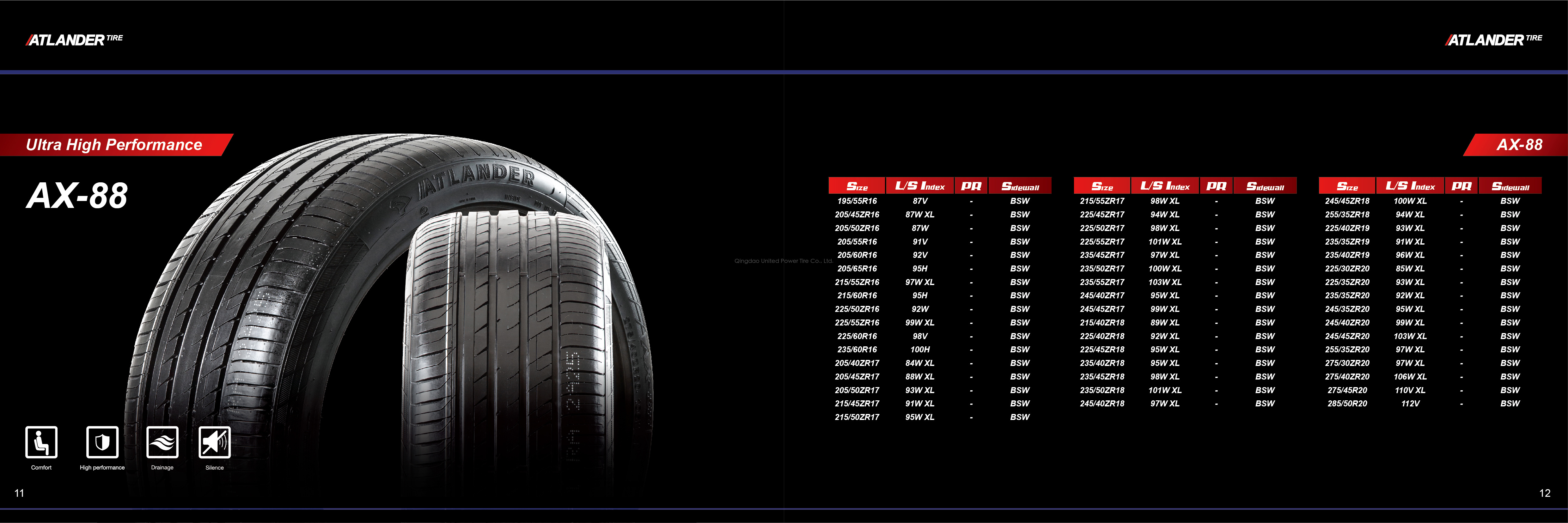Click the 100H load index cell
The image size is (1568, 523).
click(x=920, y=350)
